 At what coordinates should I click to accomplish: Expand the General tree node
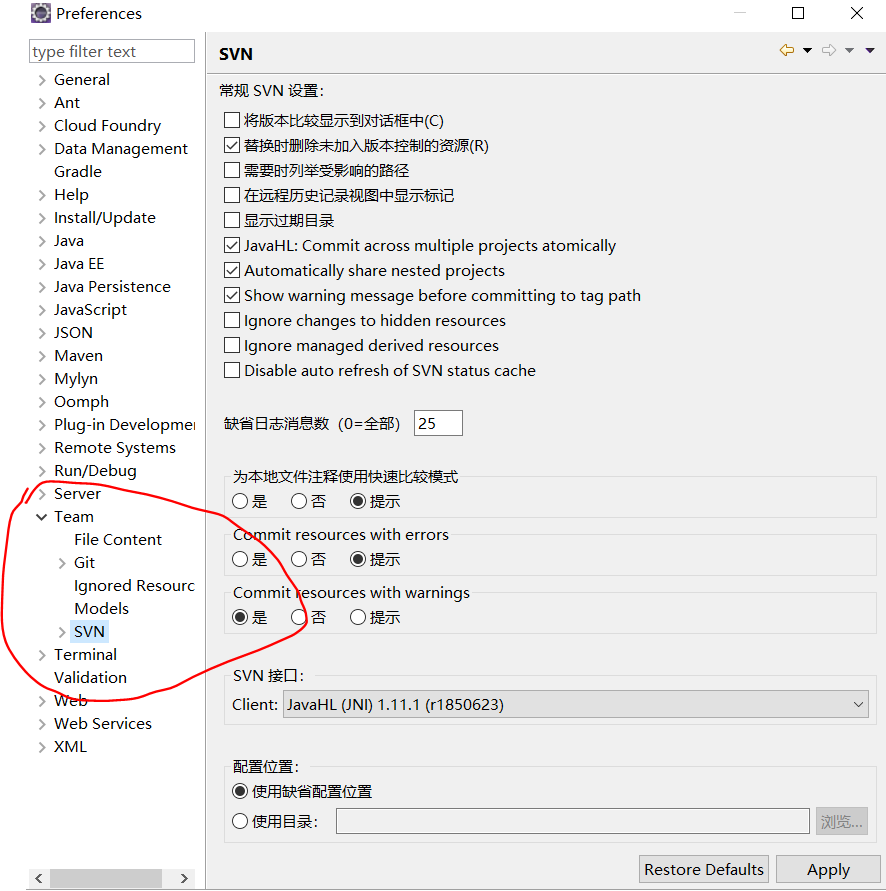pos(41,80)
